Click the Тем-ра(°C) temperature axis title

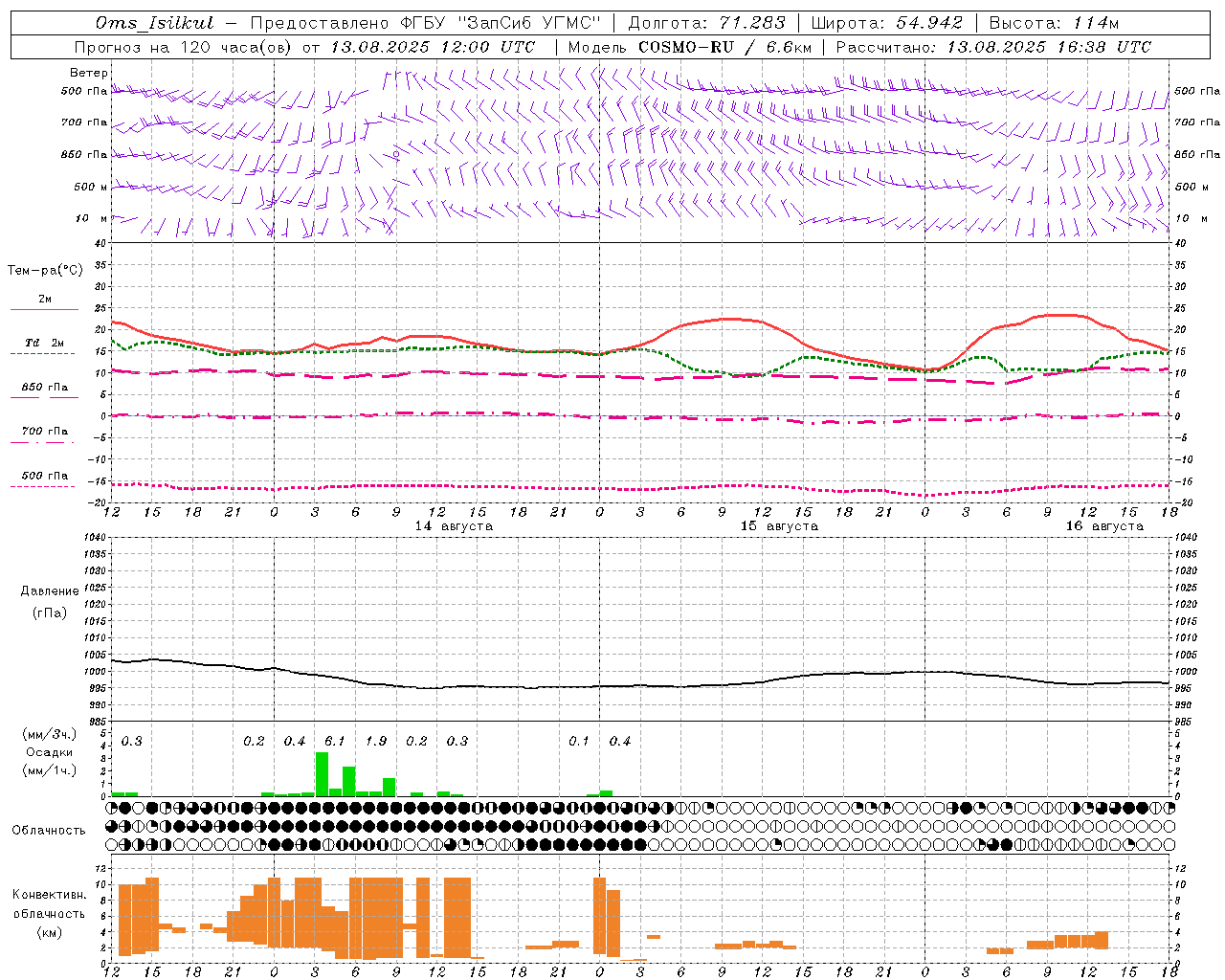point(45,271)
